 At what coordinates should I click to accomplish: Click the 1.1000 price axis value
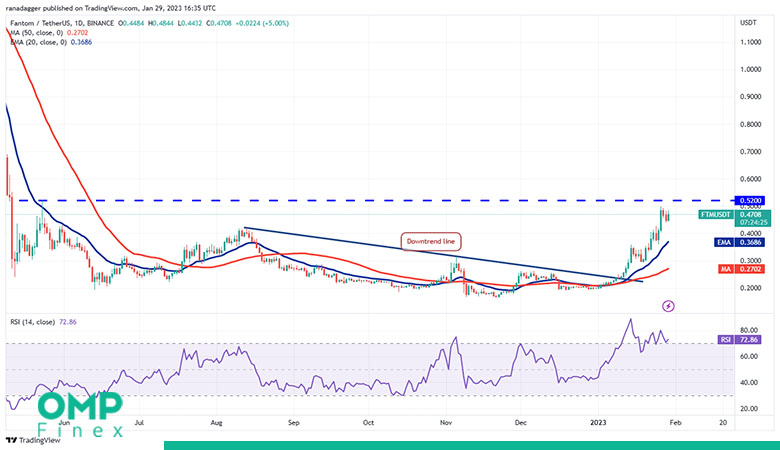pos(751,42)
